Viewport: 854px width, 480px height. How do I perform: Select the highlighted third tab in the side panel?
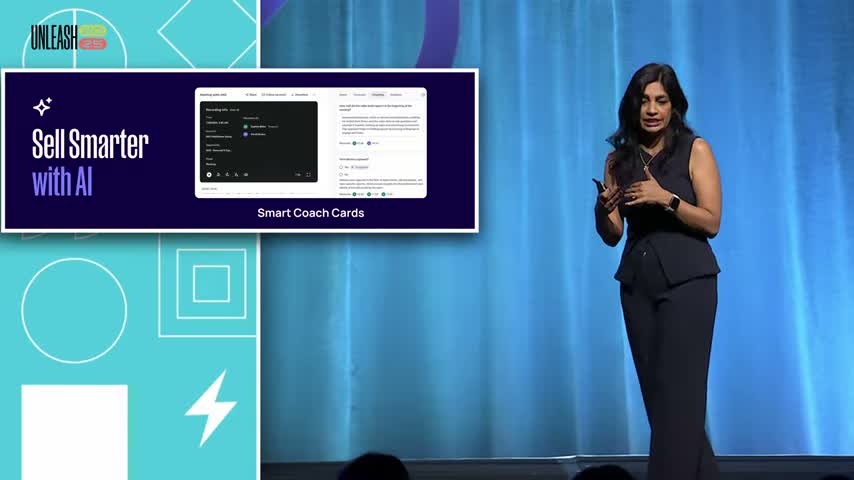coord(378,95)
